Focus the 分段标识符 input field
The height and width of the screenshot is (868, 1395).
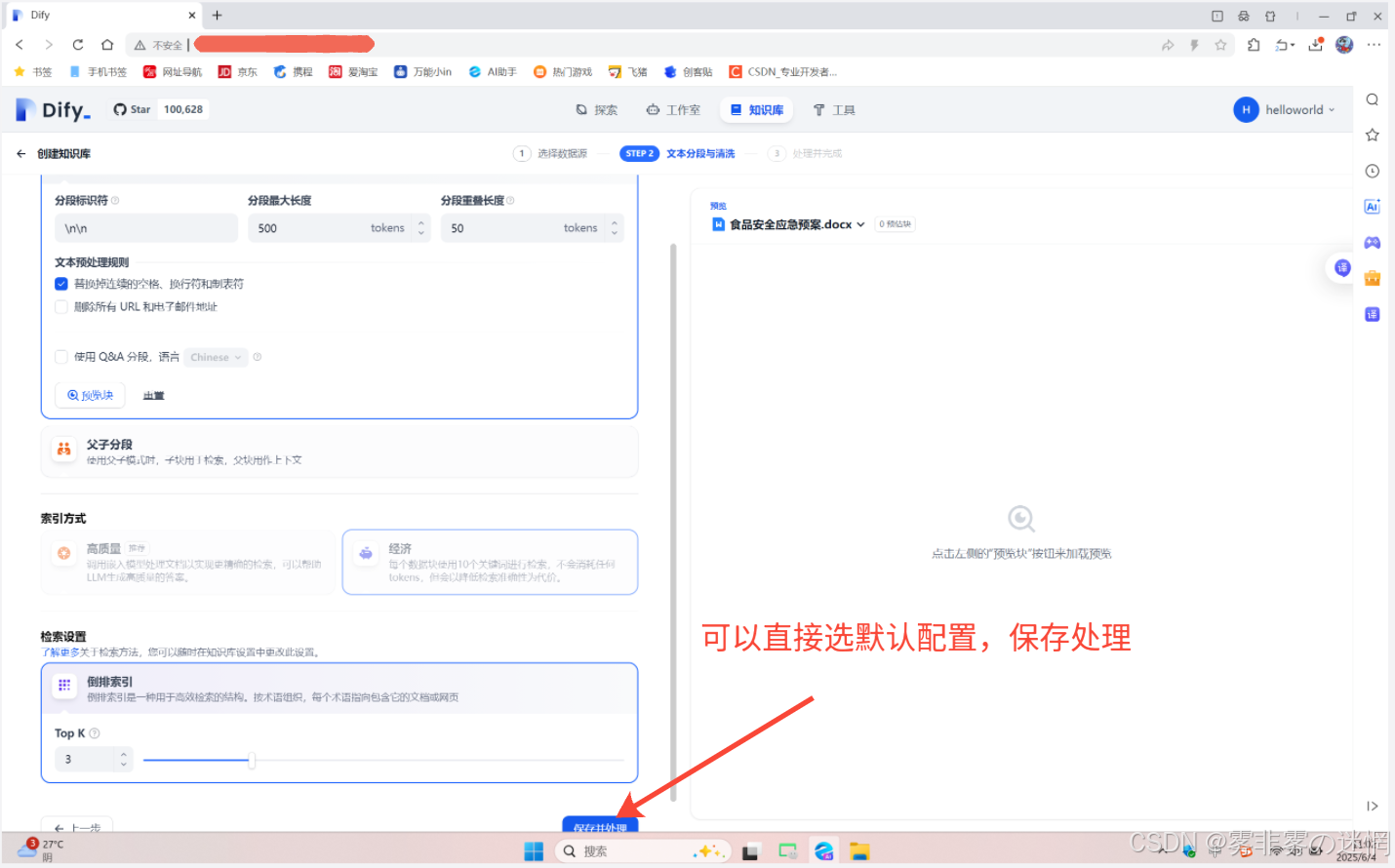tap(146, 228)
